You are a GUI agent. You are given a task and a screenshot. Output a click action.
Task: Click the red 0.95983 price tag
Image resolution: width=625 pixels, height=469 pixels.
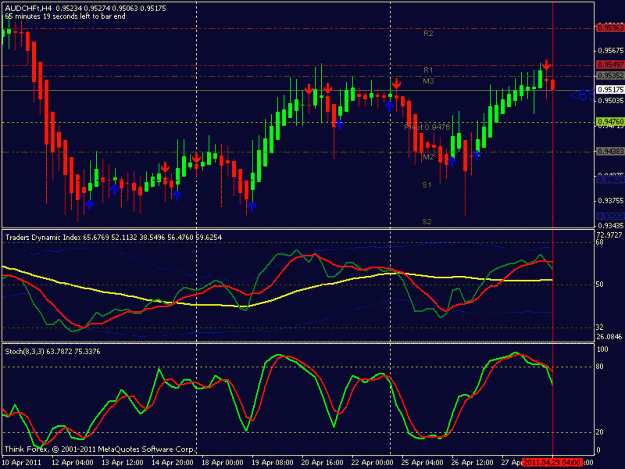(610, 28)
